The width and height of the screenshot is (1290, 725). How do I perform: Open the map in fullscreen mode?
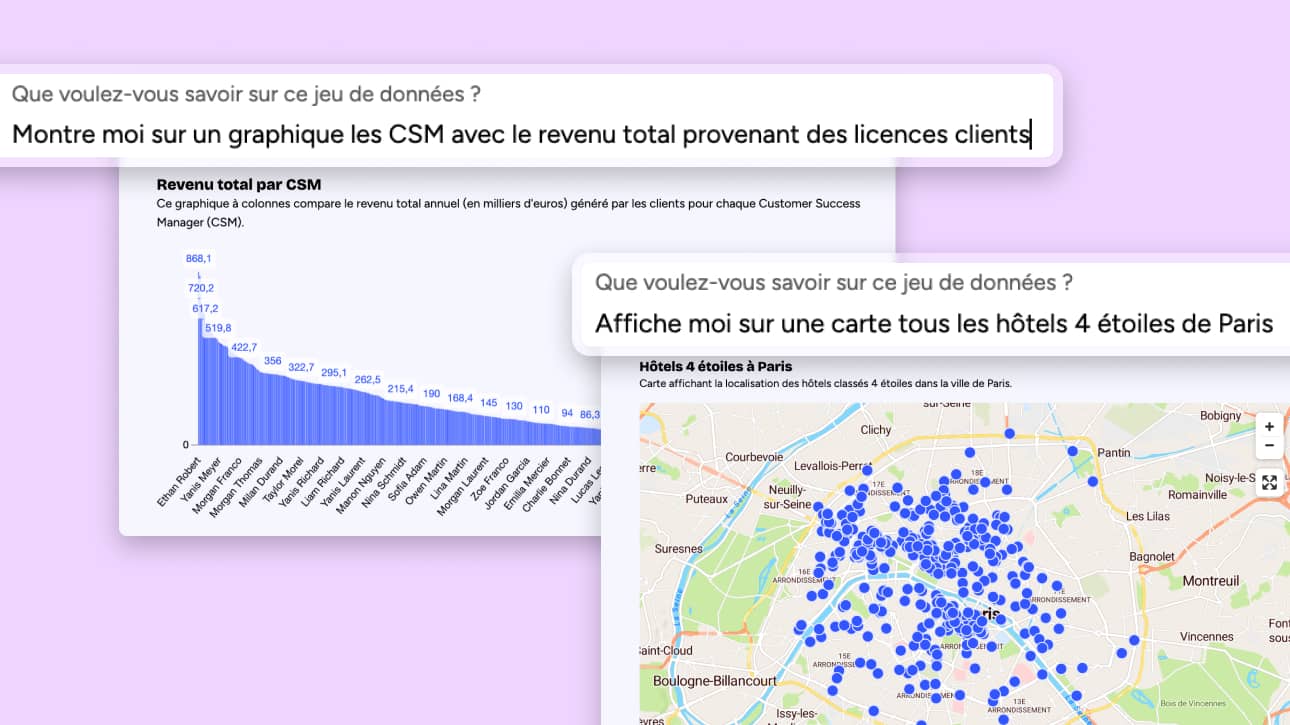pyautogui.click(x=1269, y=483)
